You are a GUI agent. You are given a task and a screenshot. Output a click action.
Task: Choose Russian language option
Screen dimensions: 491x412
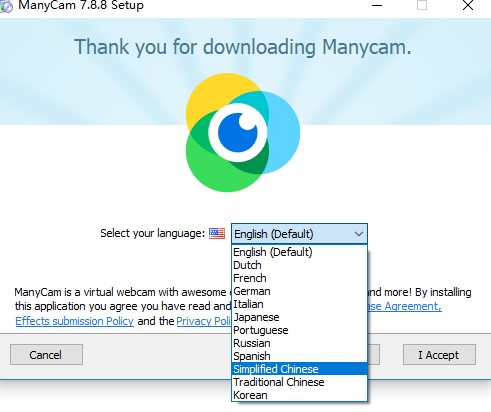(299, 343)
